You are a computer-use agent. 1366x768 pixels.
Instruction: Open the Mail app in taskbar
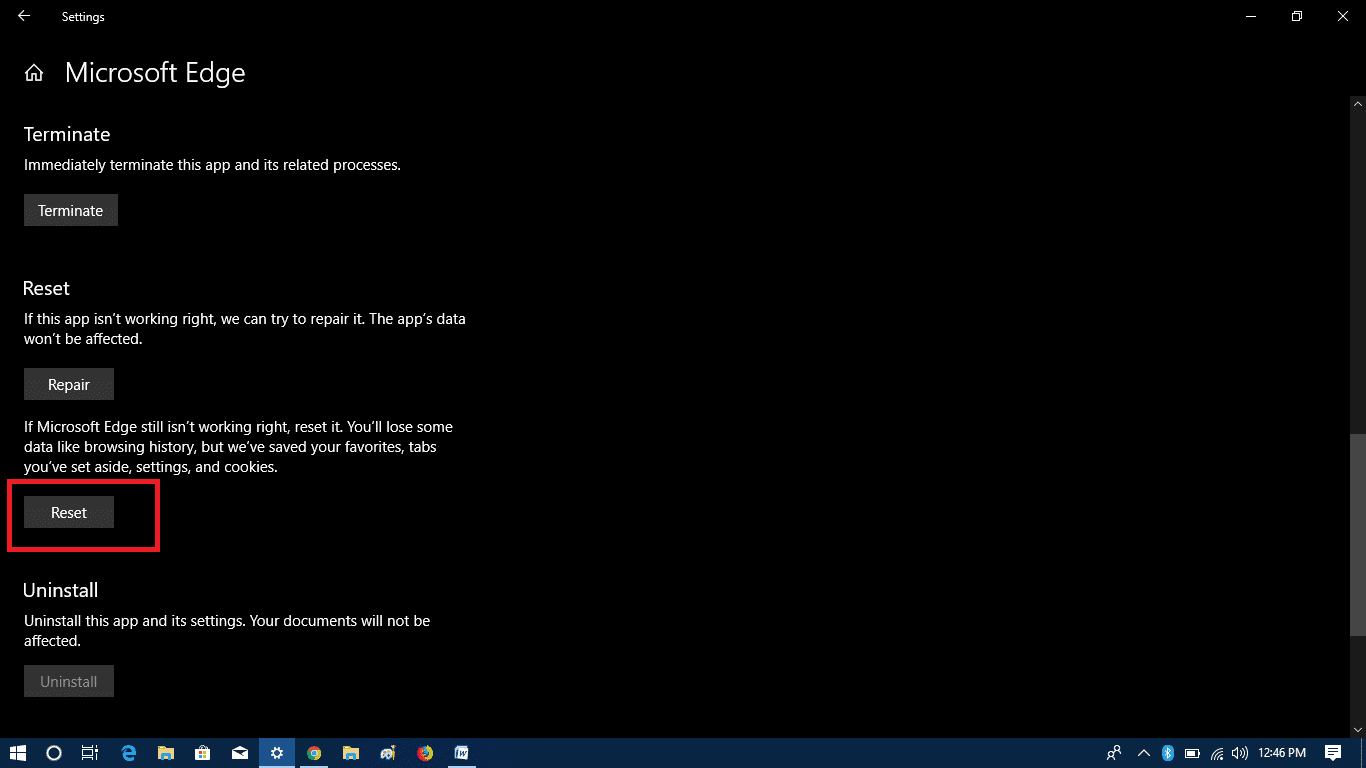point(240,753)
